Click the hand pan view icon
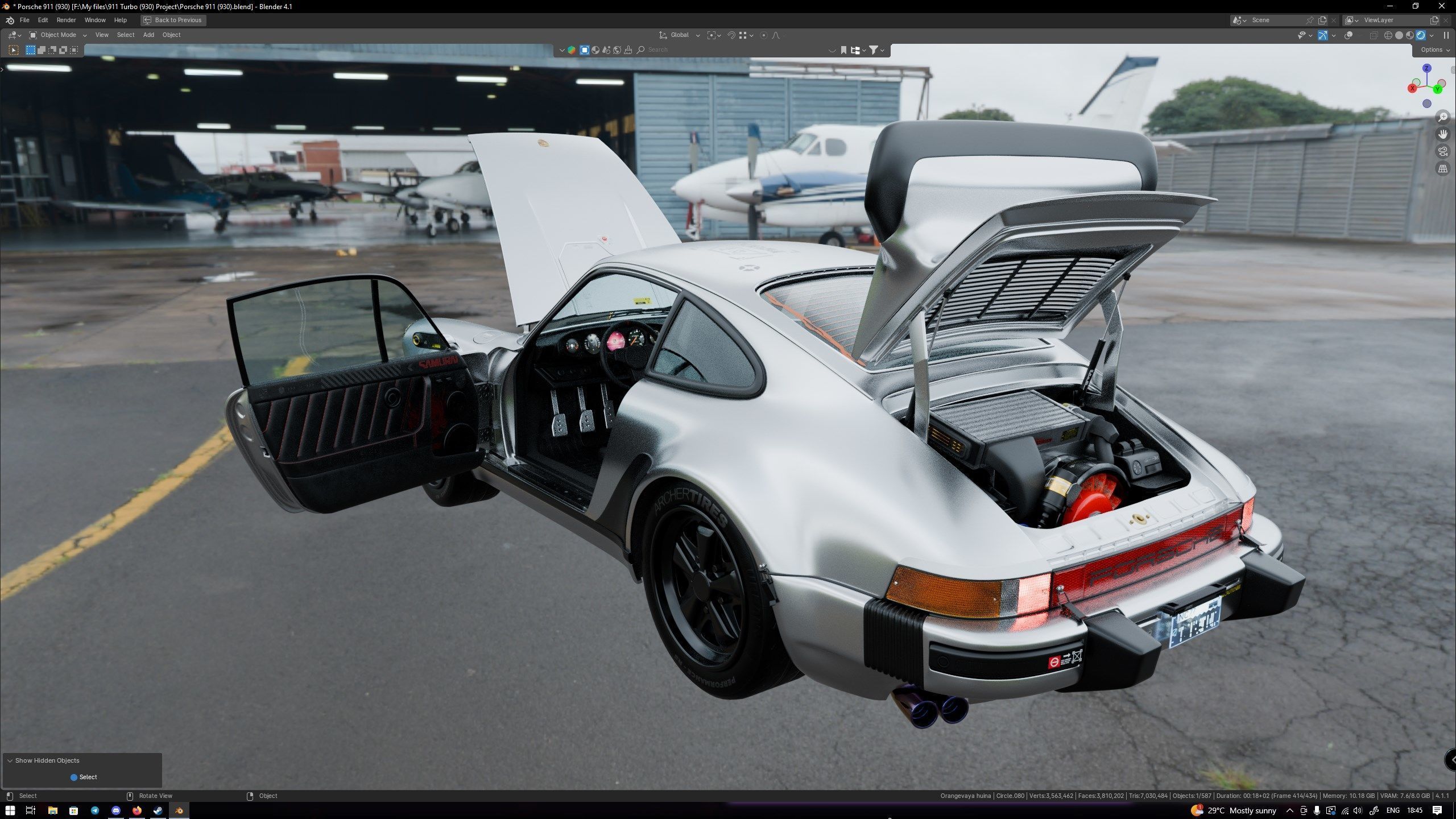This screenshot has width=1456, height=819. click(x=1443, y=134)
